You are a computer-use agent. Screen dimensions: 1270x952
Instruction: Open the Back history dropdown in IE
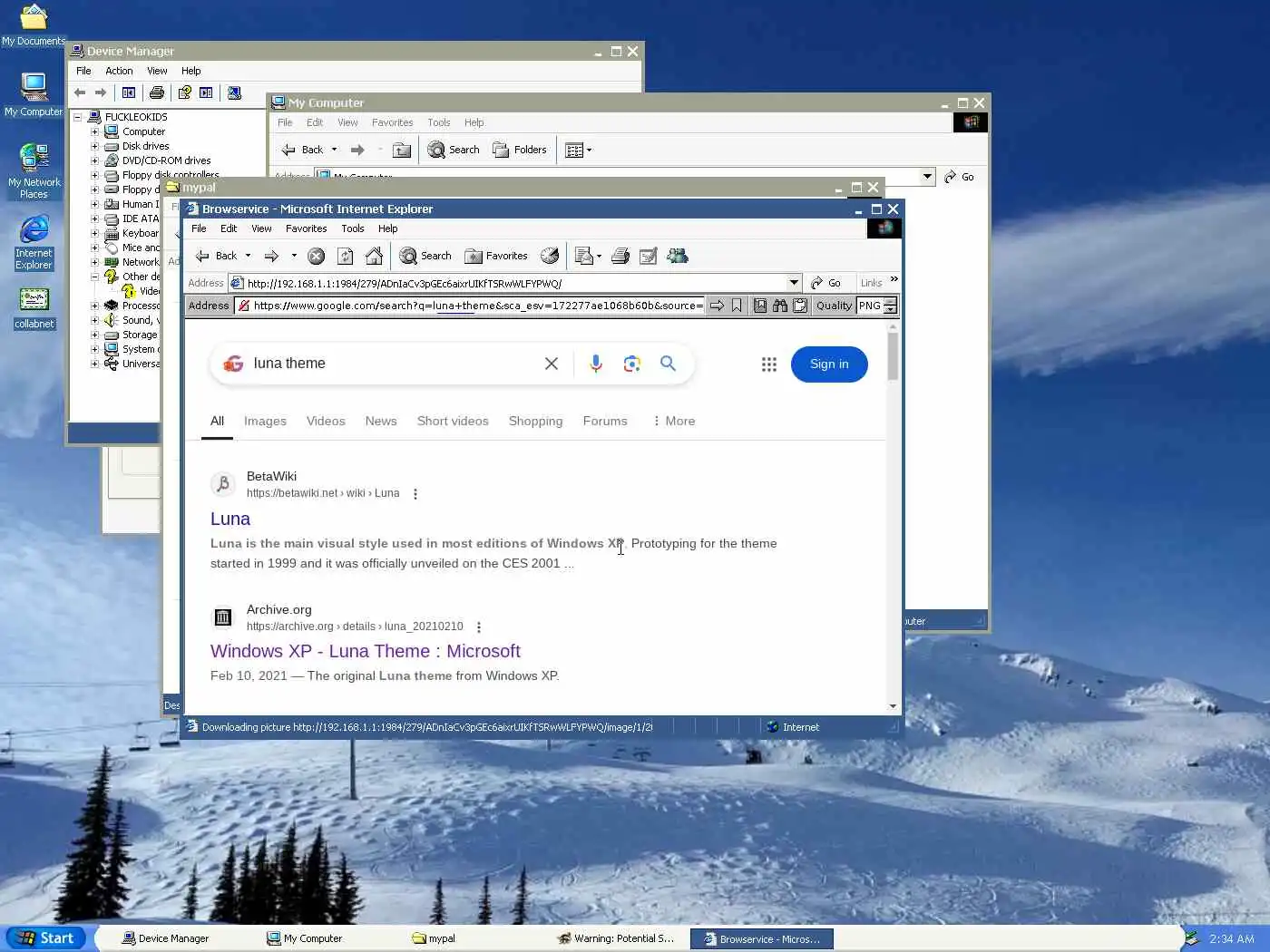[x=248, y=257]
